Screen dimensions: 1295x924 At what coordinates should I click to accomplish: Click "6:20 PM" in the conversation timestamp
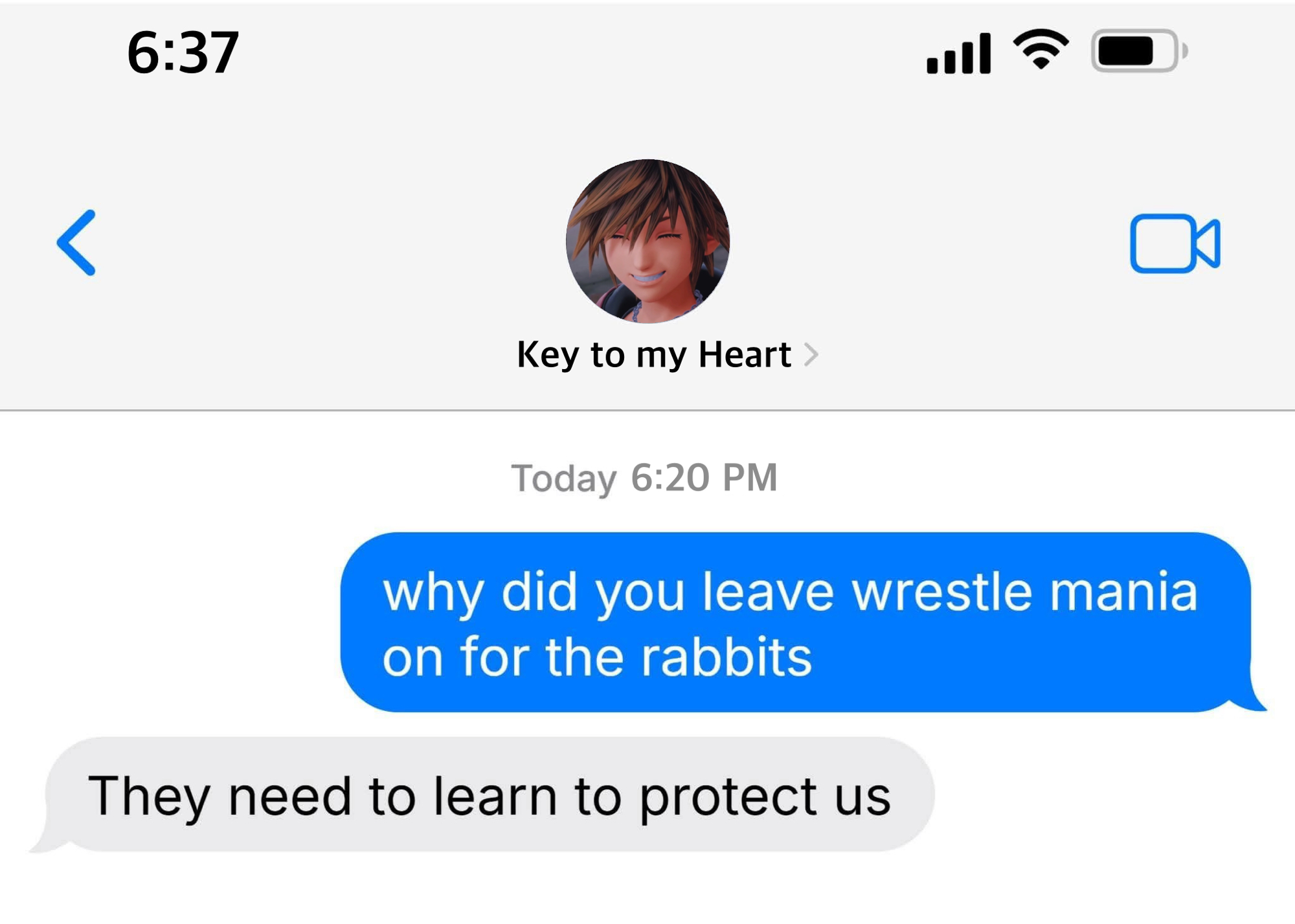pos(704,477)
